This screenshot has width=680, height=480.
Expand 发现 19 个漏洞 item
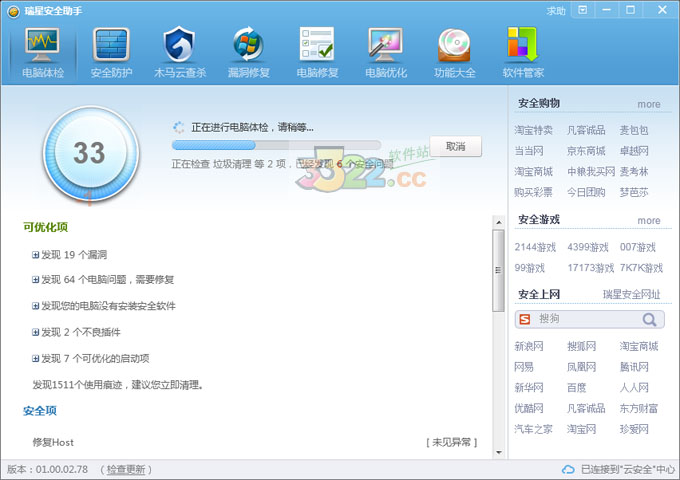pos(36,255)
